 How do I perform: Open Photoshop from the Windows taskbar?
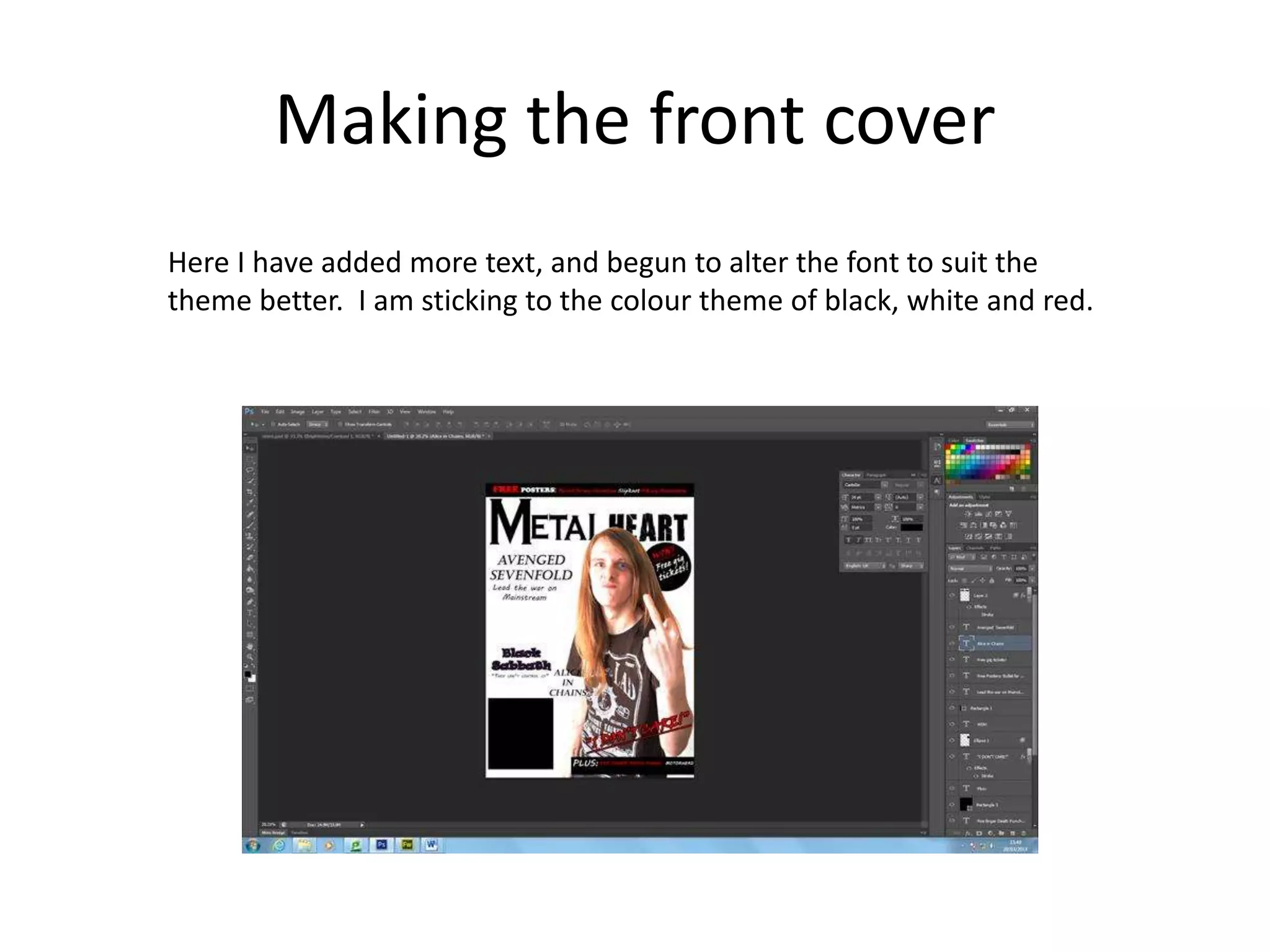click(x=381, y=845)
